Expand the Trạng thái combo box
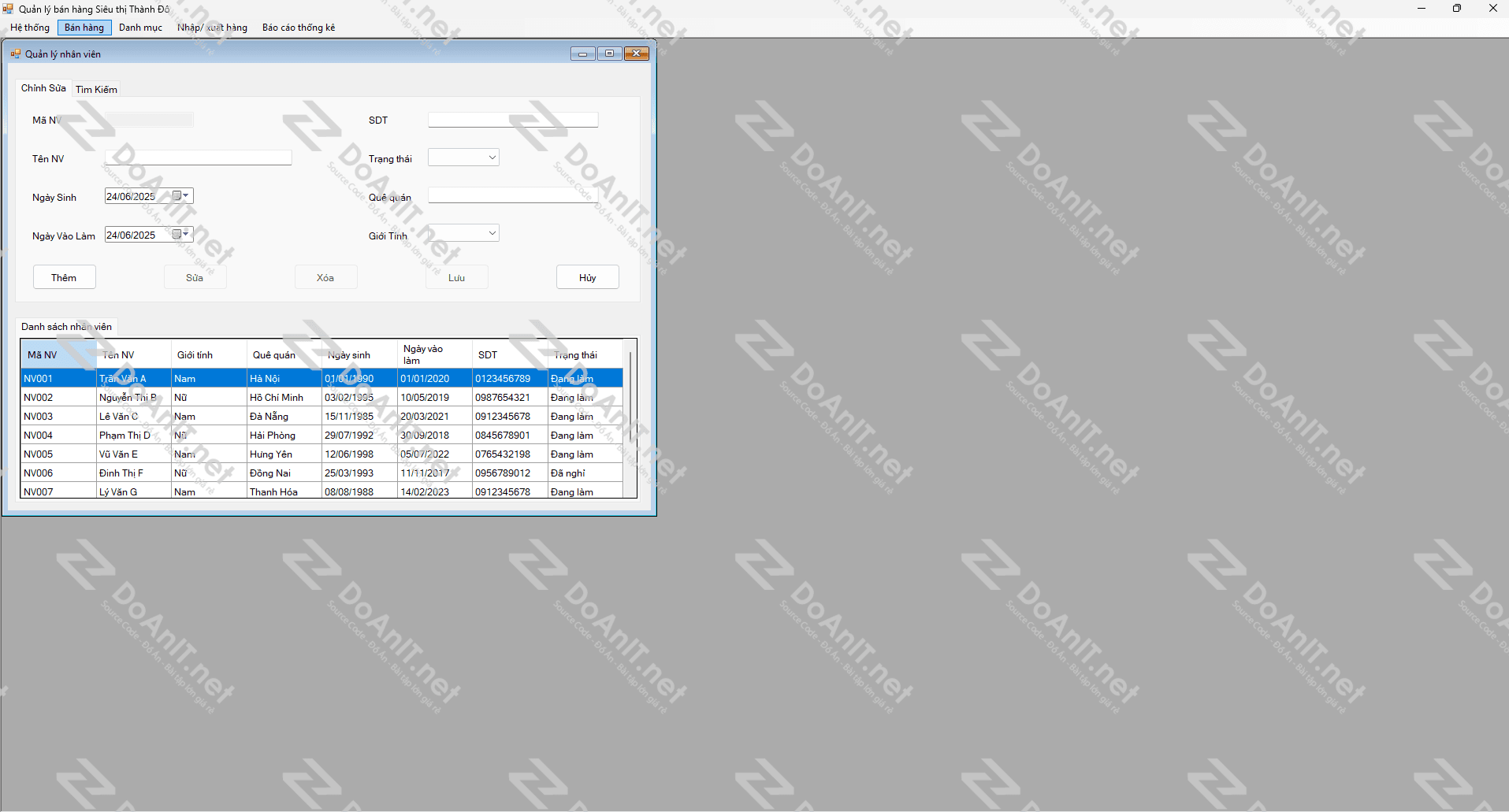This screenshot has height=812, width=1509. (492, 158)
